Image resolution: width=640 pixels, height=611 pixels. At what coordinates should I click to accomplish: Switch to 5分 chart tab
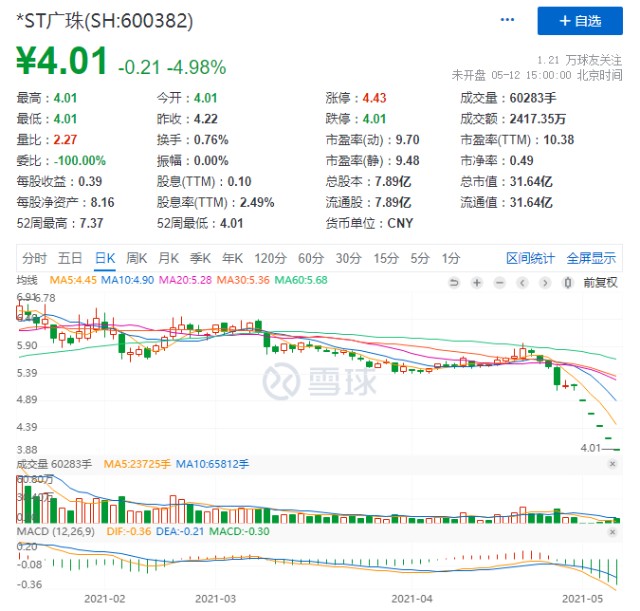tap(420, 258)
